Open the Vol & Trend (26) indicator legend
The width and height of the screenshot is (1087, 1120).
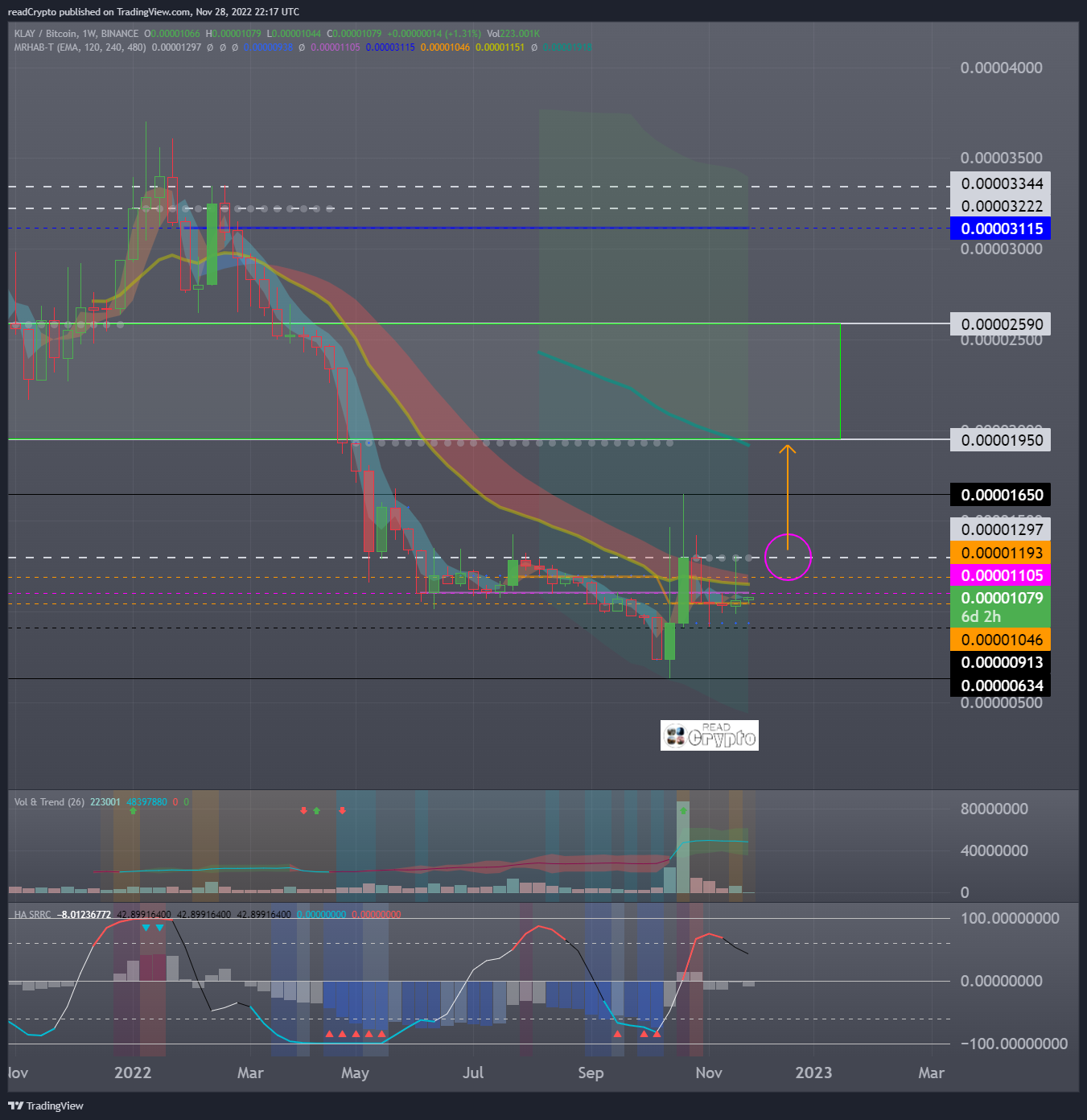pos(49,802)
